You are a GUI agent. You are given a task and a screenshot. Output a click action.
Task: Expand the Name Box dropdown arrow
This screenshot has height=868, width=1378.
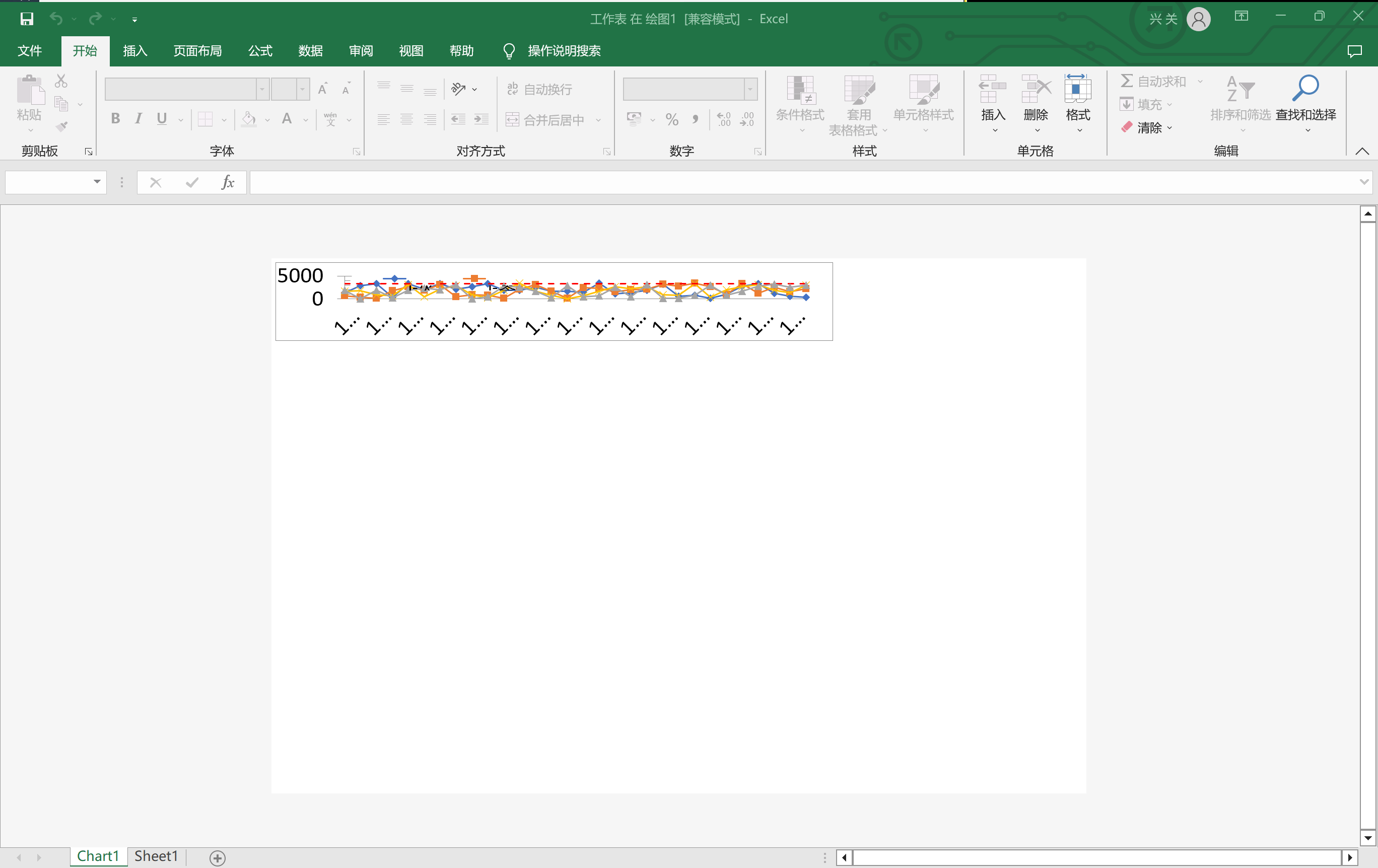pyautogui.click(x=97, y=182)
